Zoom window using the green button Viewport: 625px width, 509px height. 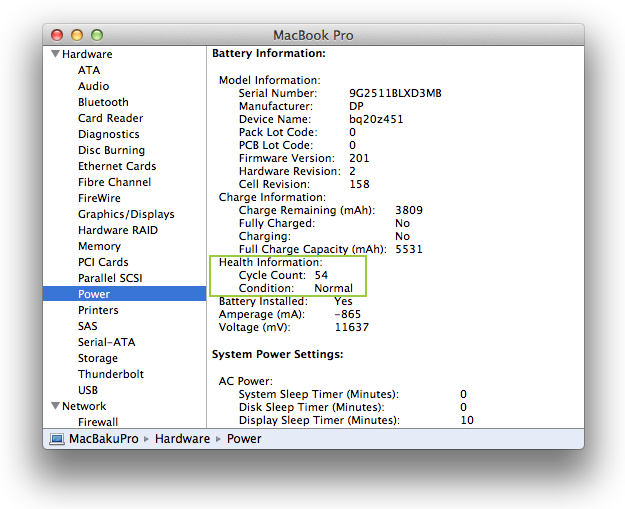(97, 35)
